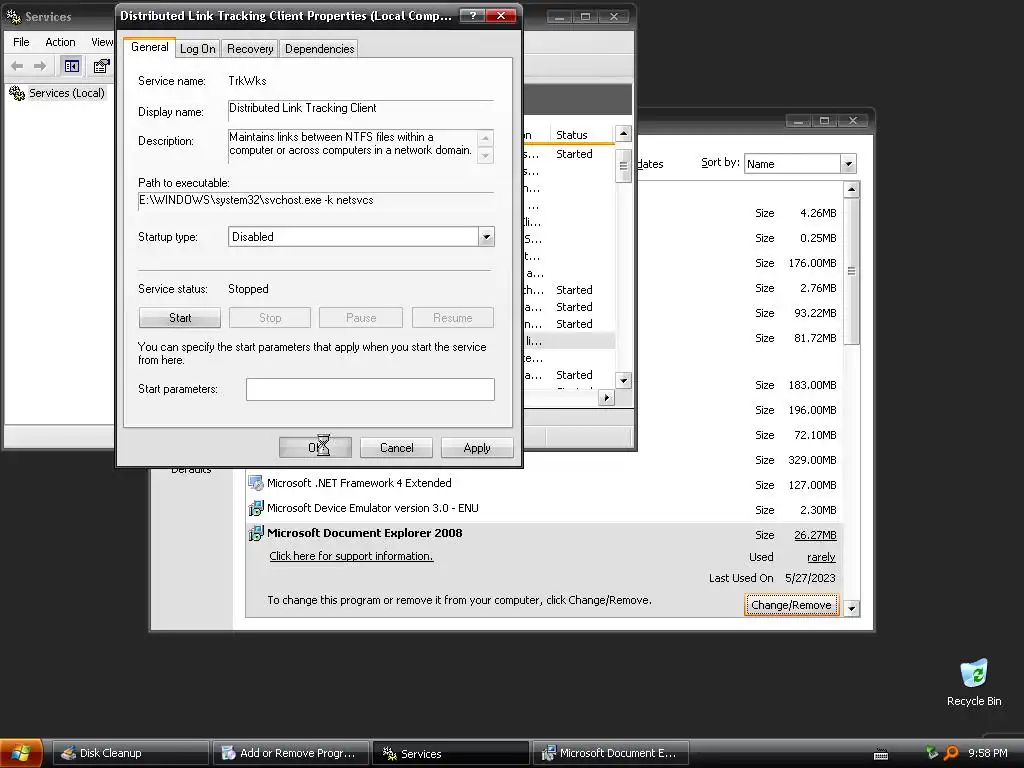
Task: Click OK in the properties dialog
Action: point(315,448)
